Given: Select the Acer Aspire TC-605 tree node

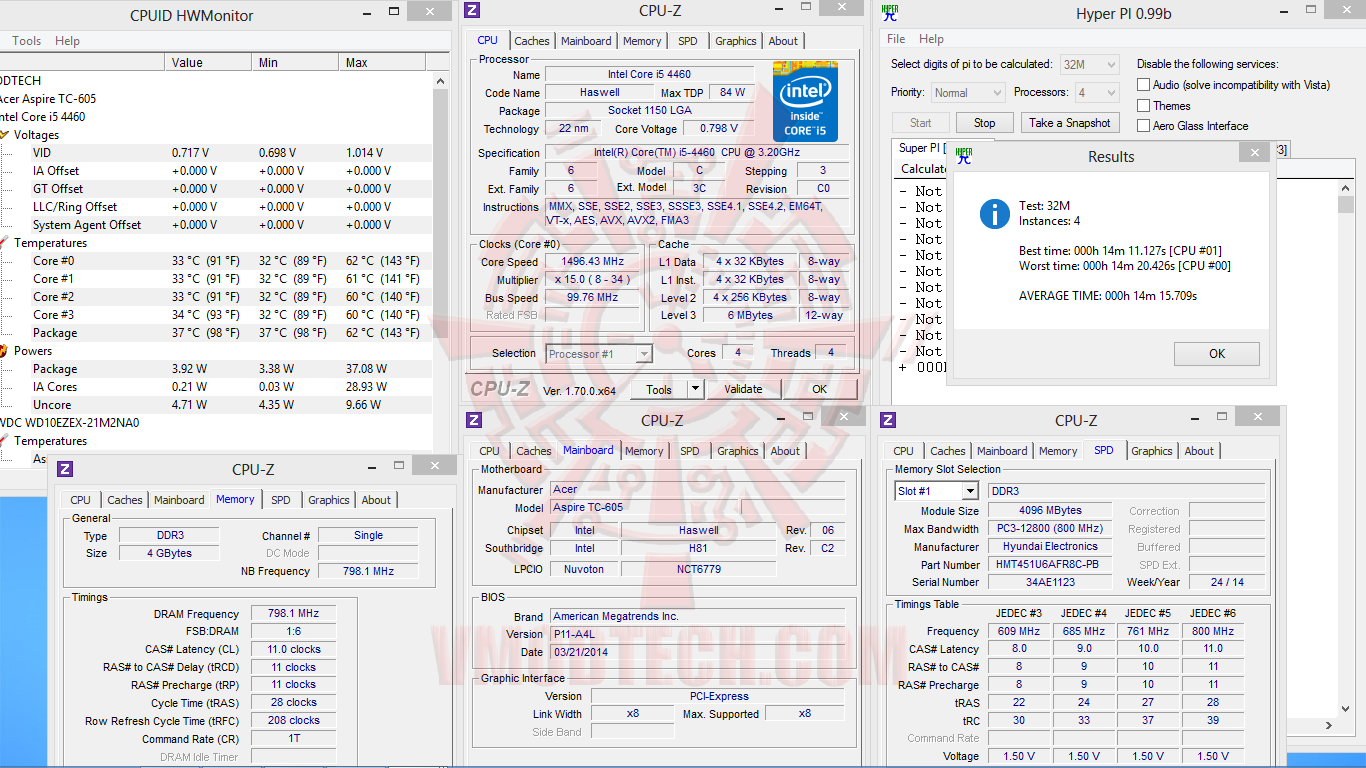Looking at the screenshot, I should [47, 99].
